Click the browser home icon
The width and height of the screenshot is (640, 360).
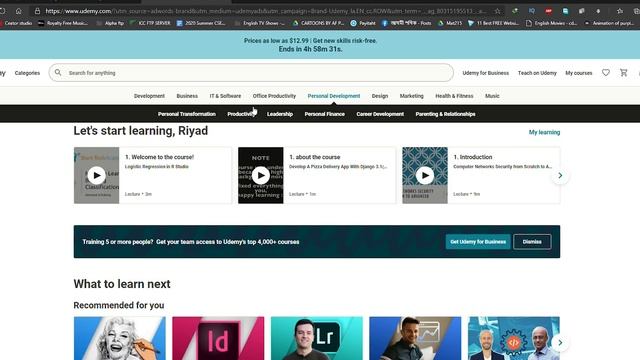click(x=18, y=11)
